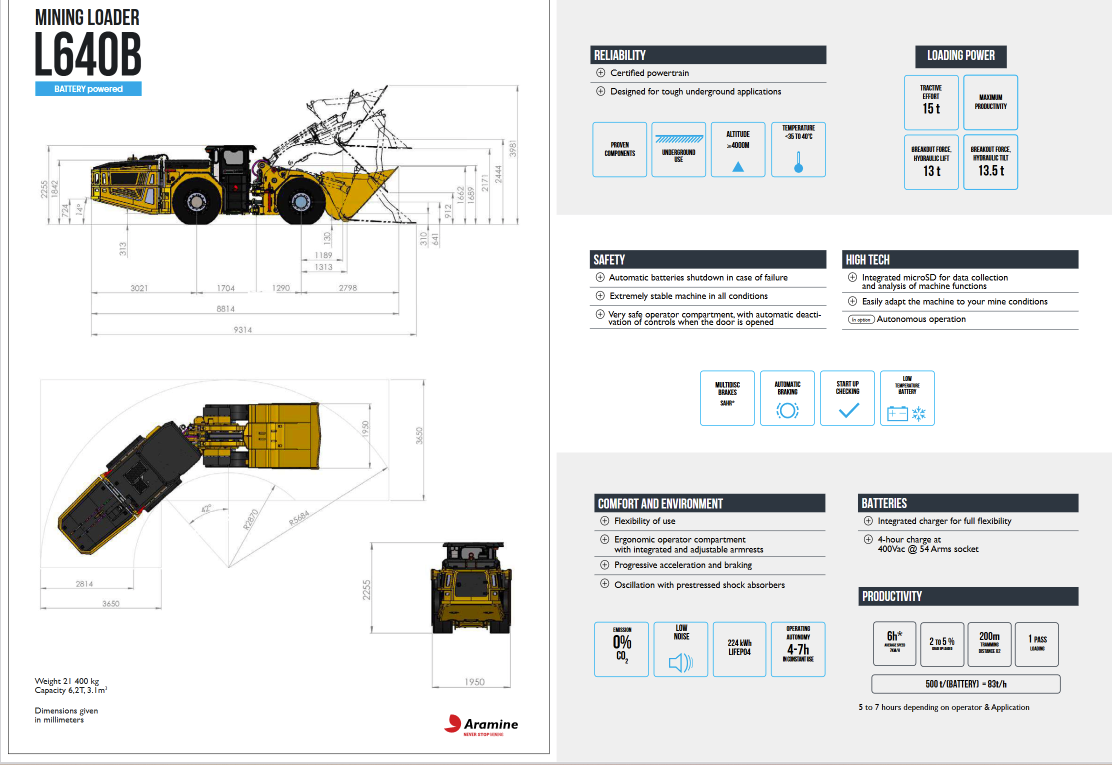Click the Low Temperature Battery snowflake tile
This screenshot has height=765, width=1112.
pyautogui.click(x=907, y=398)
